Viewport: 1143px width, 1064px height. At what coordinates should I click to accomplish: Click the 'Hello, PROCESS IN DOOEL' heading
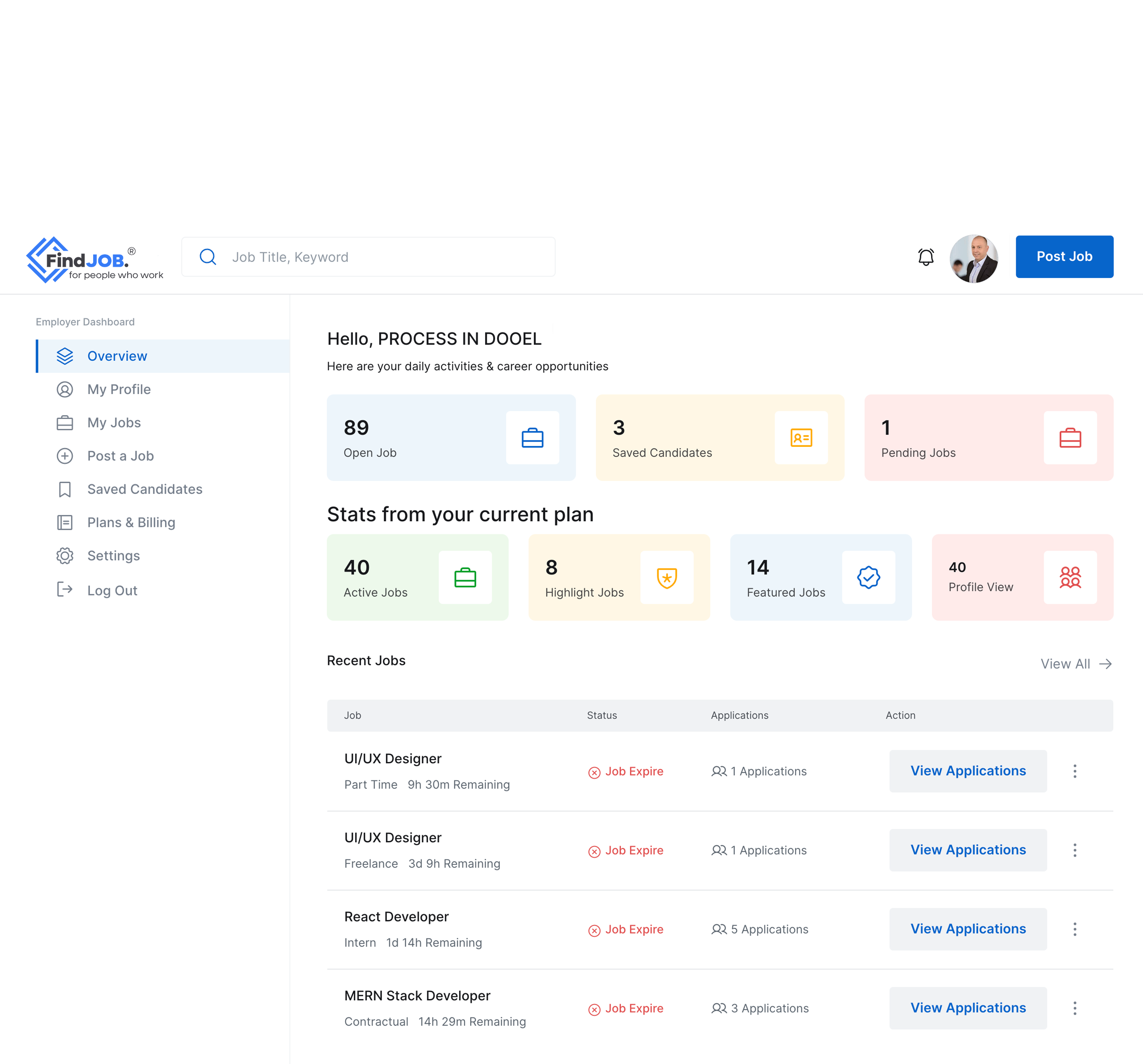click(434, 339)
